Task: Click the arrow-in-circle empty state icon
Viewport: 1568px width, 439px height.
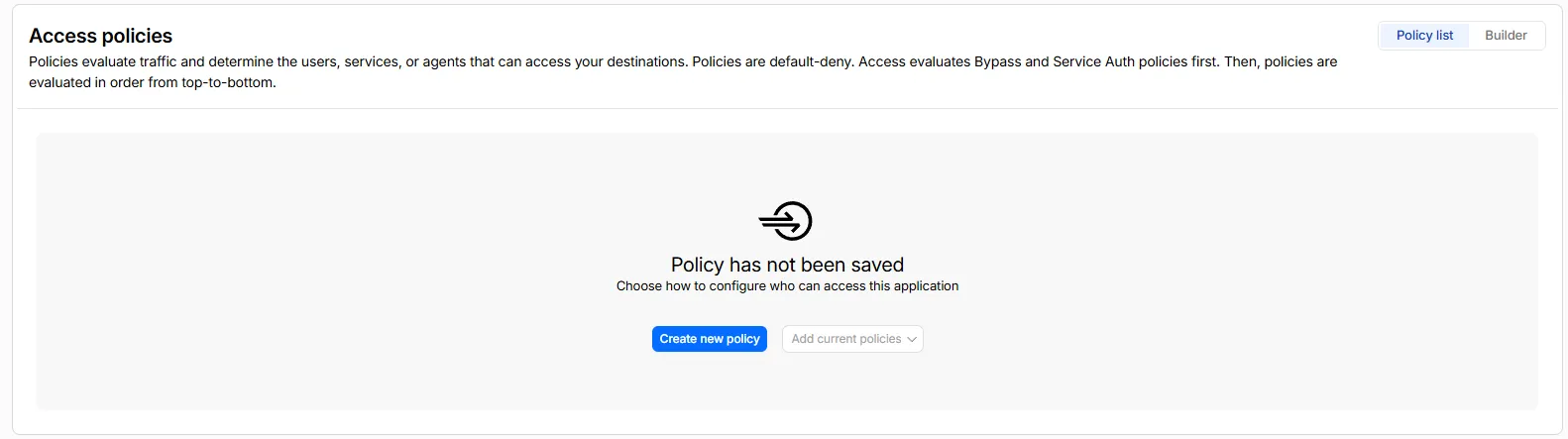Action: click(786, 221)
